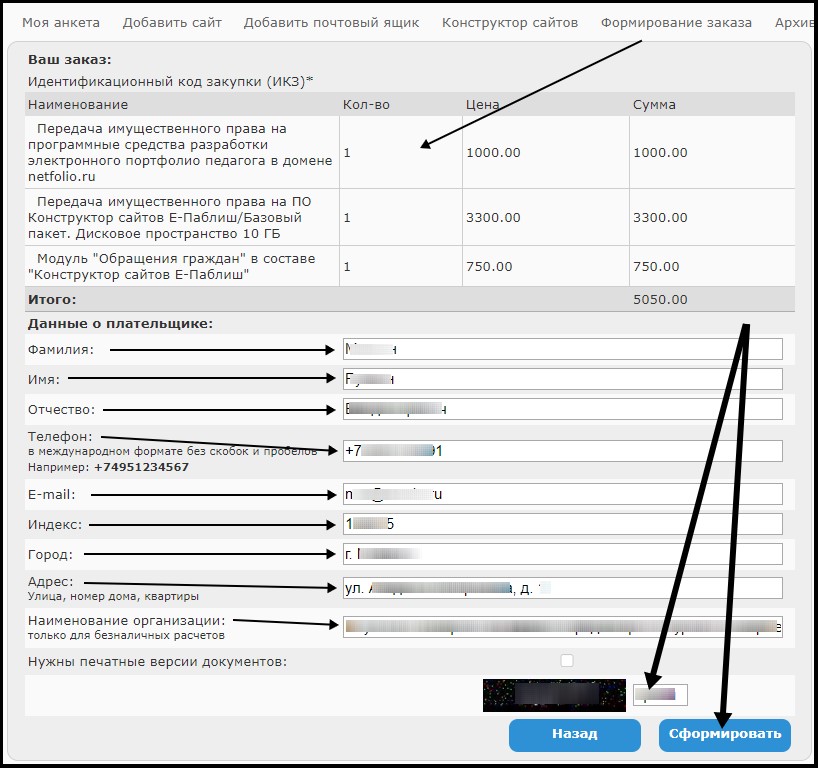Viewport: 818px width, 768px height.
Task: Focus the Индекс postal code field
Action: tap(562, 524)
